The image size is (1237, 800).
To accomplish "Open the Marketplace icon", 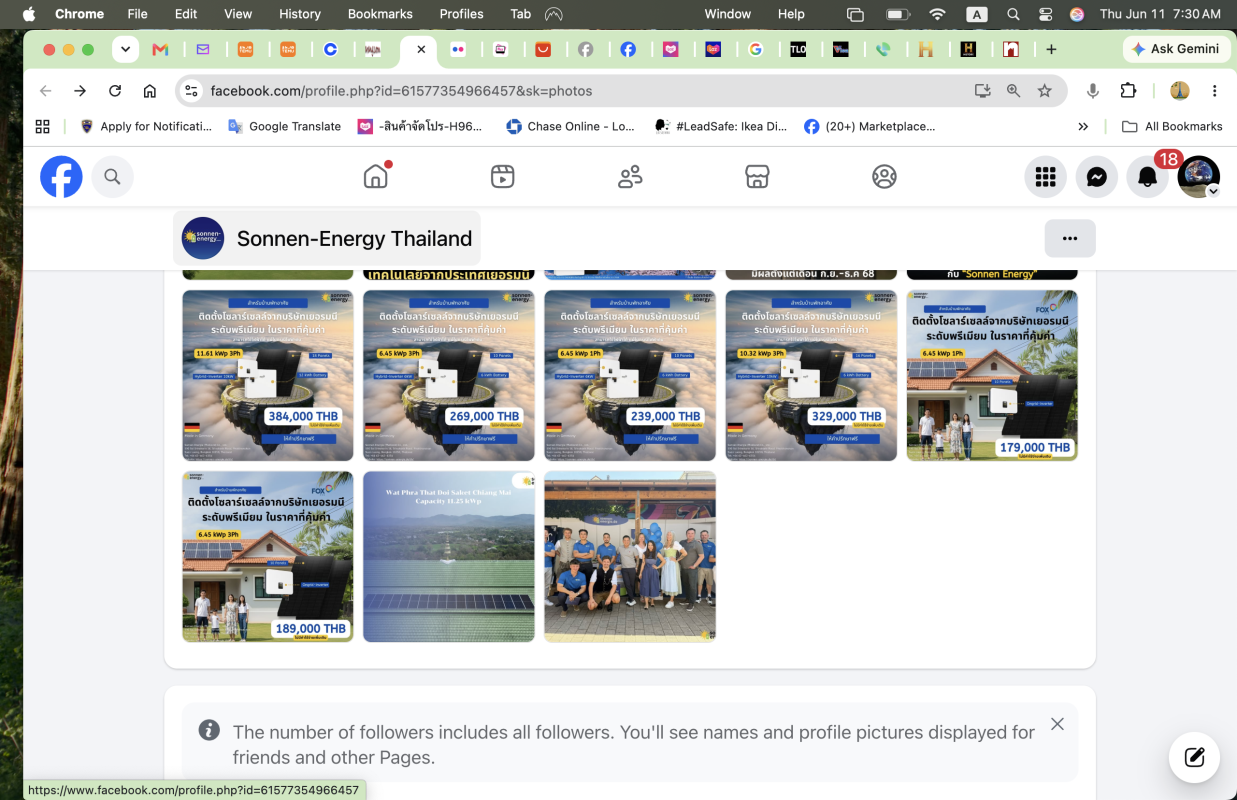I will click(757, 177).
